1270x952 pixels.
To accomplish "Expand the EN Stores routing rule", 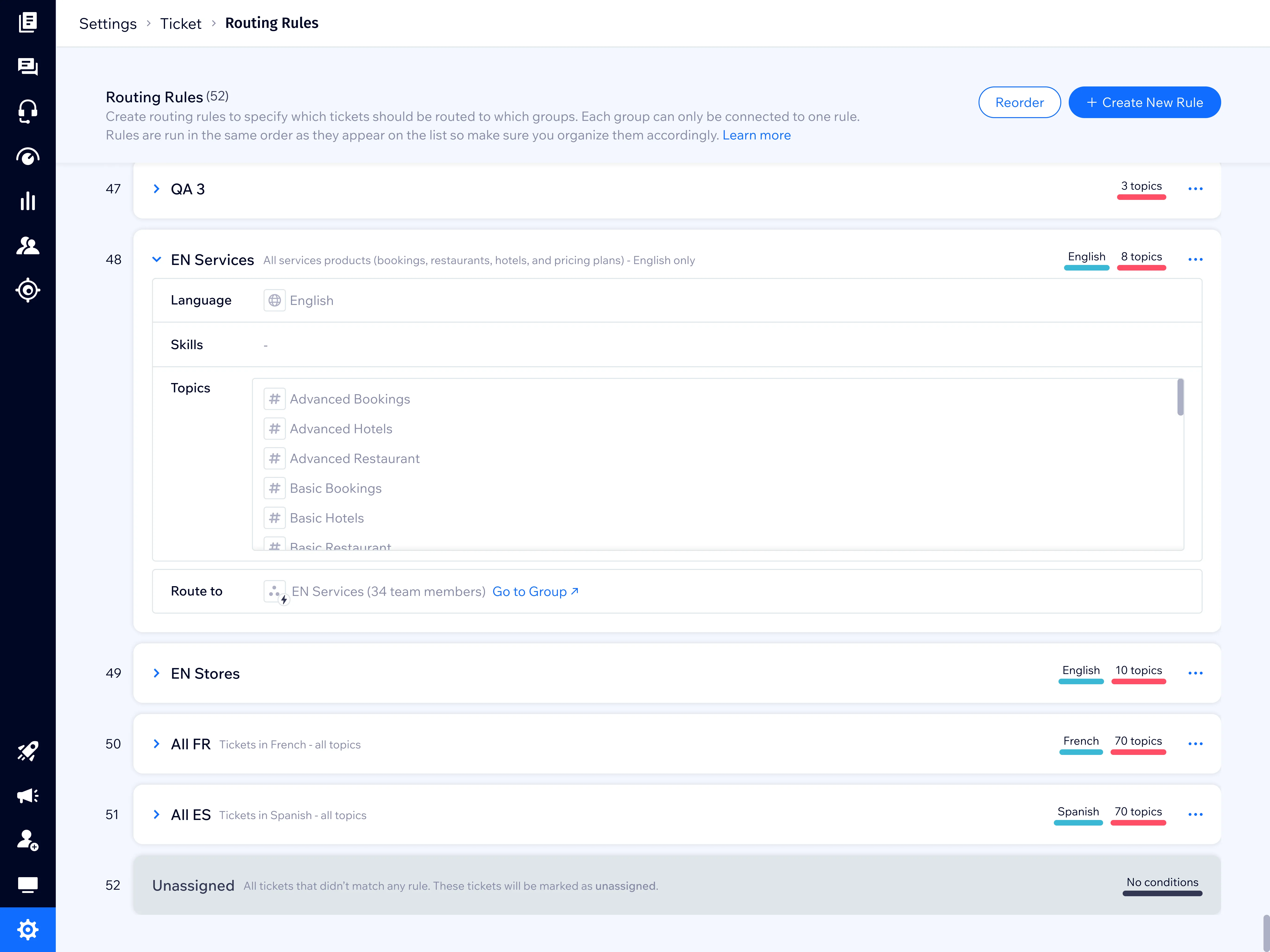I will point(156,673).
